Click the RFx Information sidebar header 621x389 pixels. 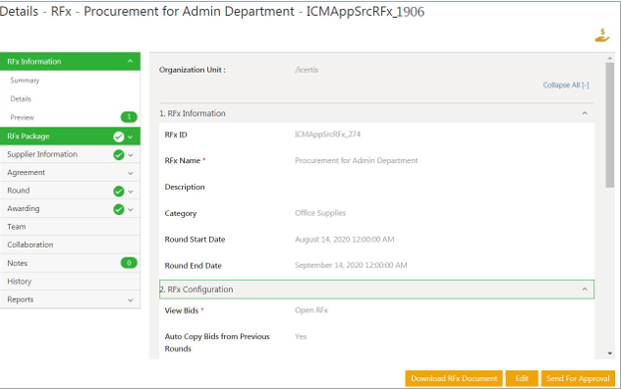tap(70, 61)
